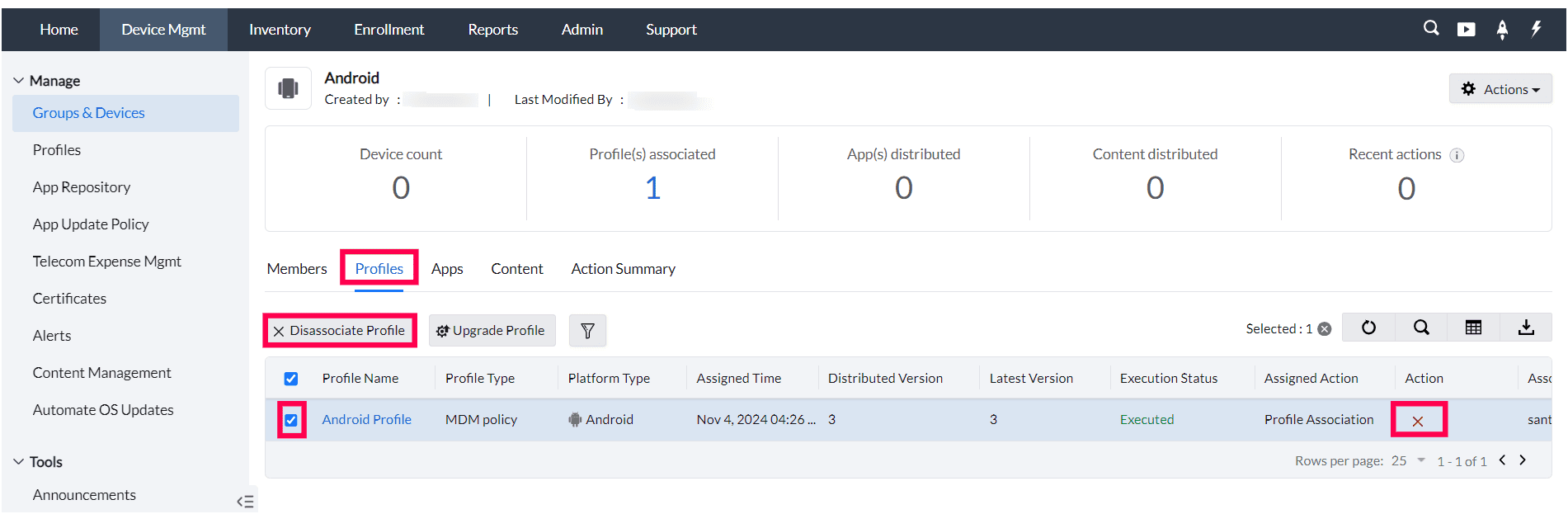The image size is (1568, 514).
Task: Switch to the Members tab
Action: tap(297, 269)
